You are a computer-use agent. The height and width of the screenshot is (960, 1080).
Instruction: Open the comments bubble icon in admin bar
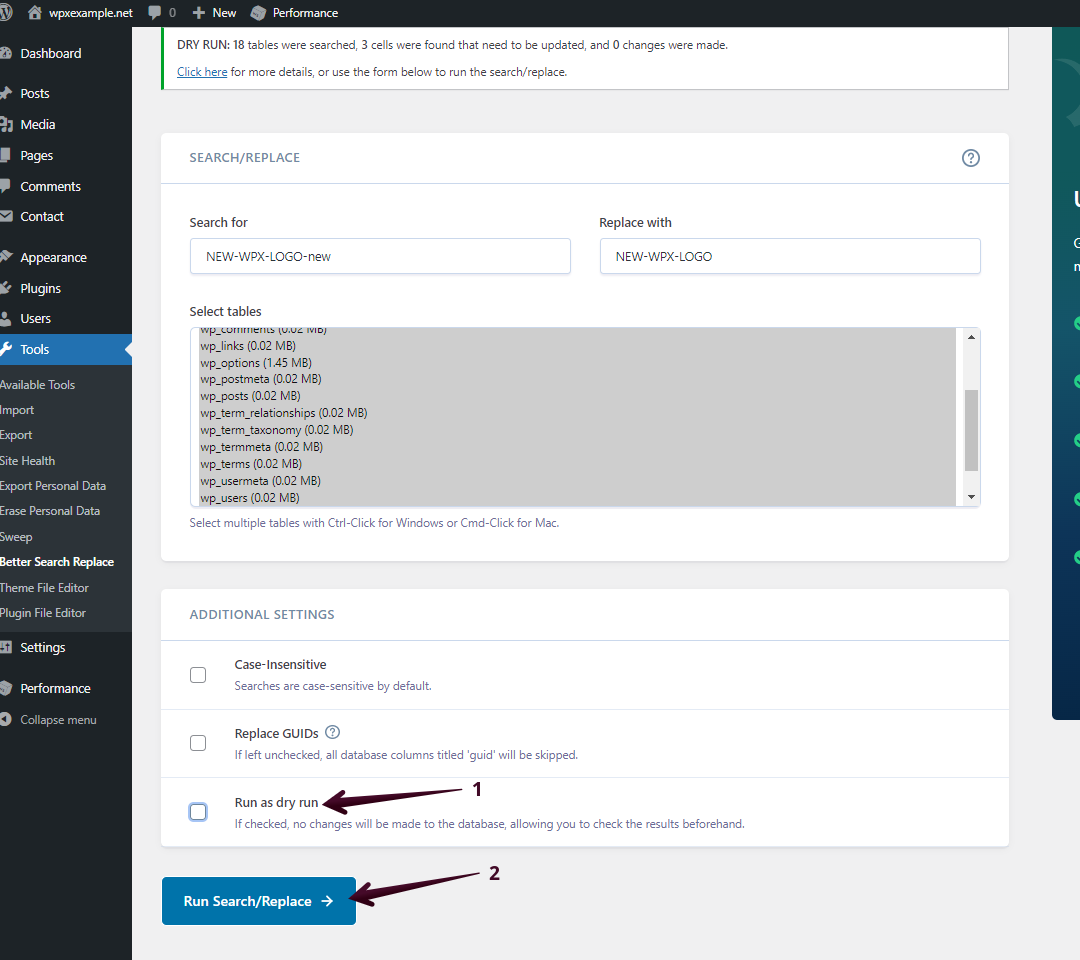pos(155,13)
